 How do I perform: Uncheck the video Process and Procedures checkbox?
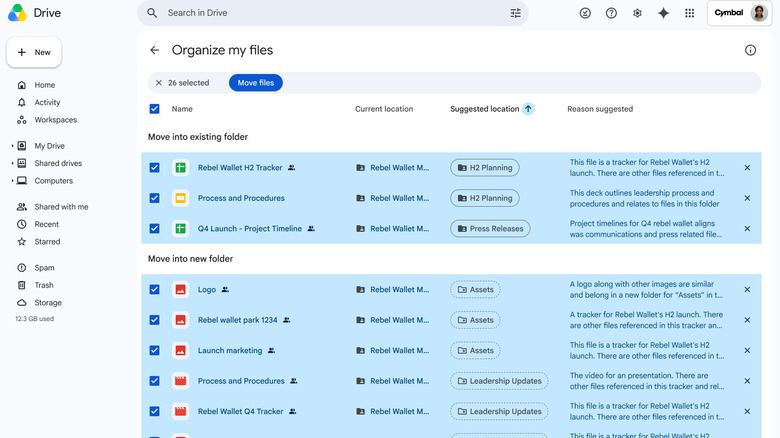click(x=155, y=381)
